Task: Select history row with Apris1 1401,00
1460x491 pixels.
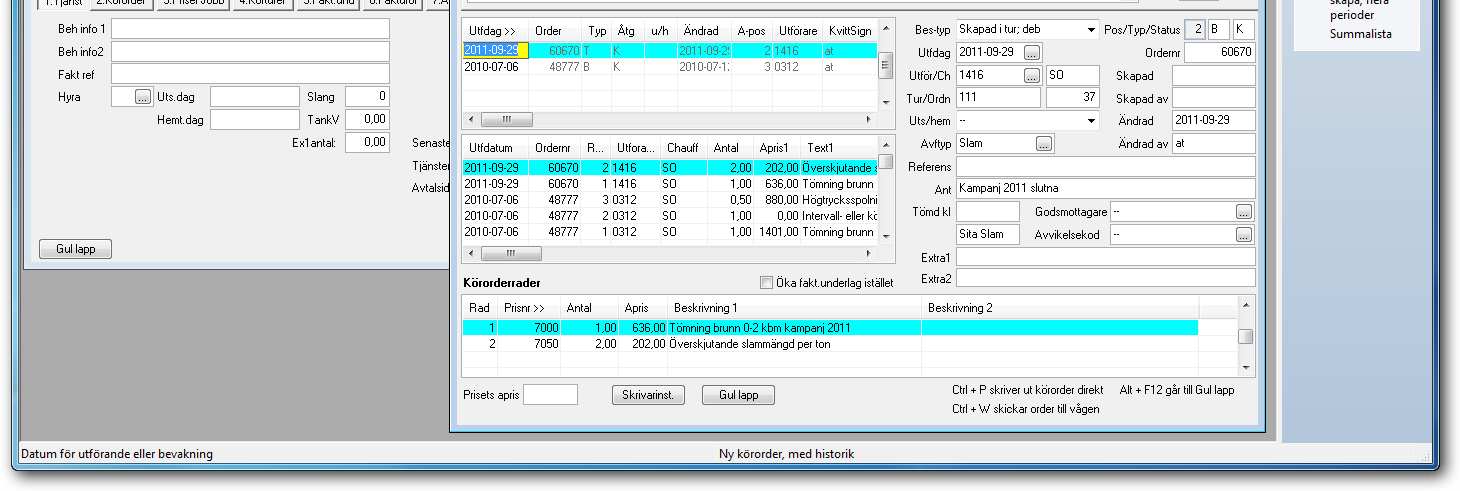Action: [670, 232]
